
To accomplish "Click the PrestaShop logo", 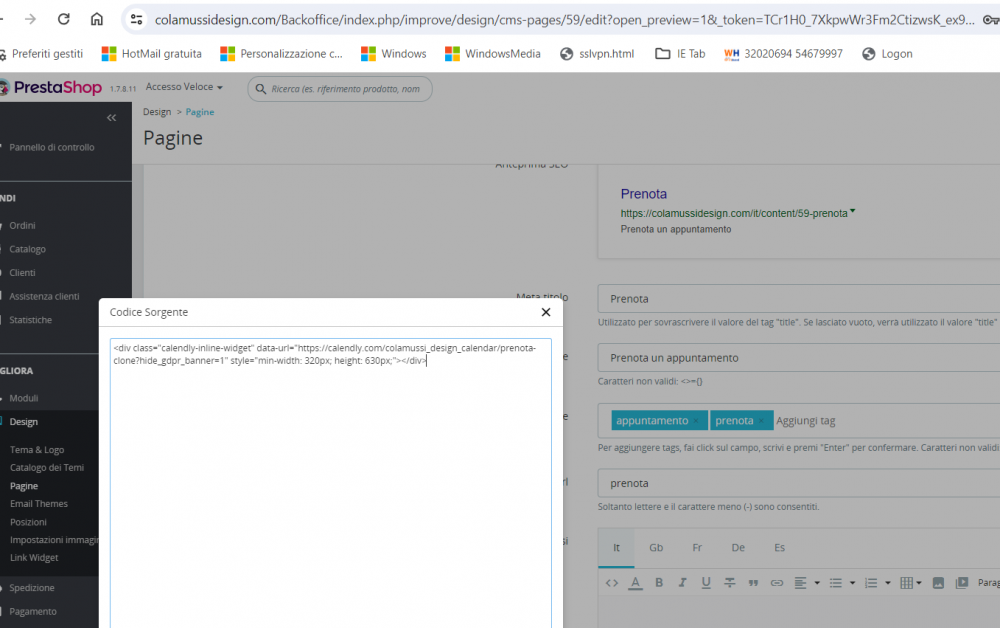I will [51, 87].
